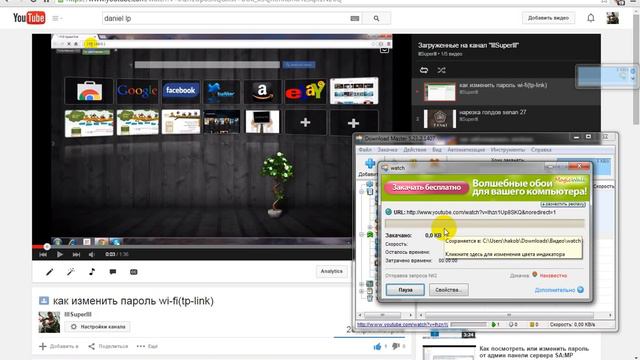640x360 pixels.
Task: Open the 'Справка' menu in Download Master
Action: (x=541, y=150)
